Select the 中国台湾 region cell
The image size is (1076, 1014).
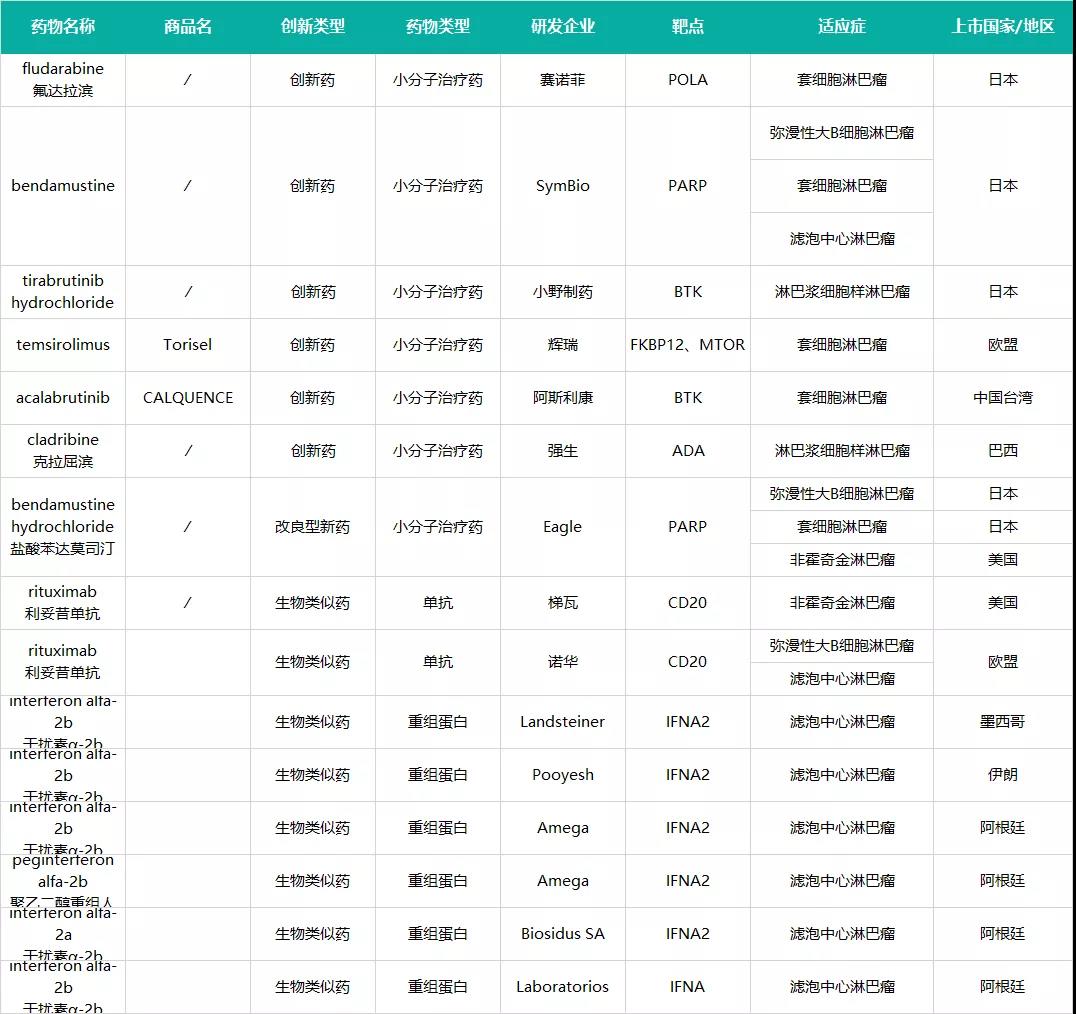pos(1003,398)
